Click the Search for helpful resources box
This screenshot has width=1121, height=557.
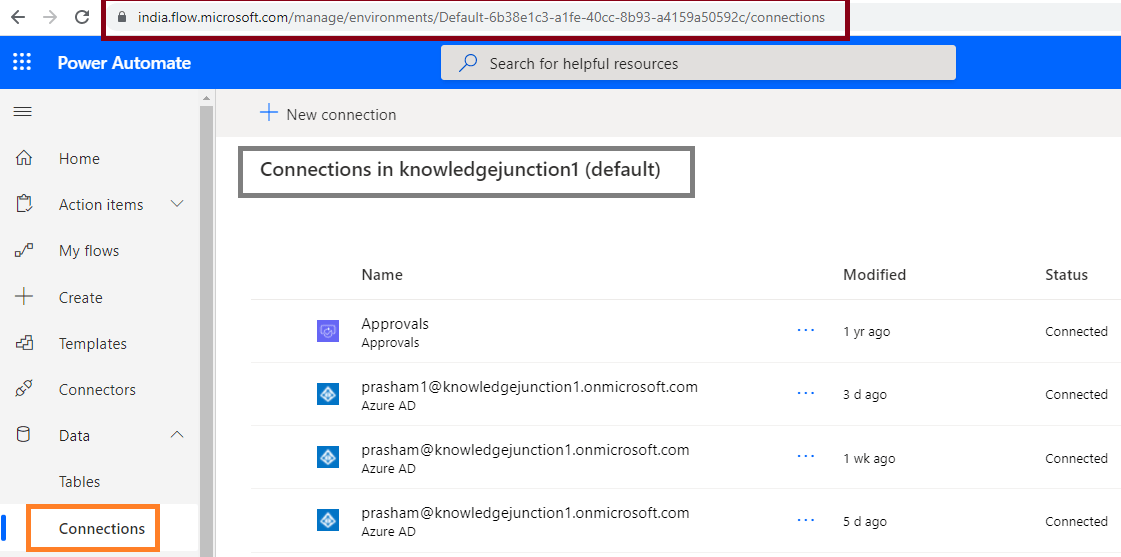(x=698, y=63)
